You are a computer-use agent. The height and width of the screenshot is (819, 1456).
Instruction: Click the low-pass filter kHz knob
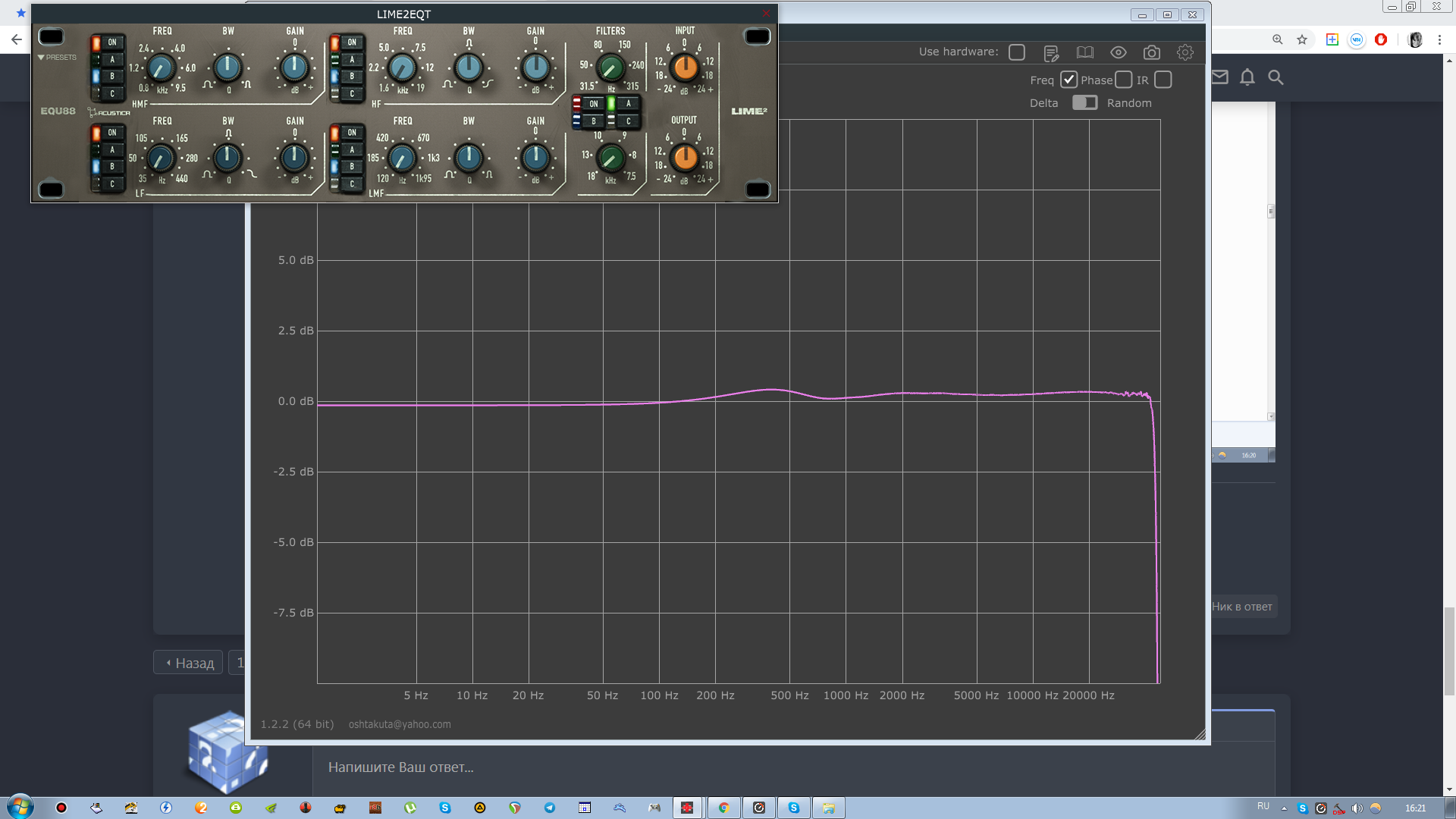[610, 158]
